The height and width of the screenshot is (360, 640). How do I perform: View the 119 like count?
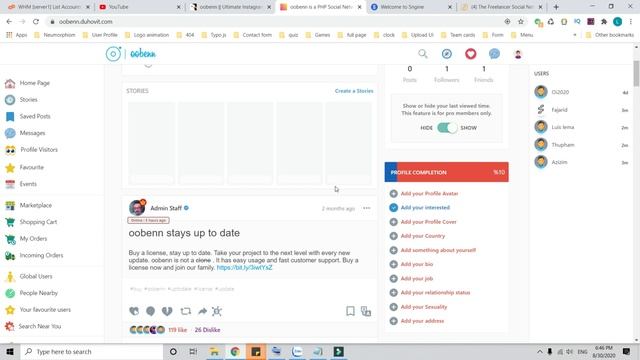click(178, 330)
